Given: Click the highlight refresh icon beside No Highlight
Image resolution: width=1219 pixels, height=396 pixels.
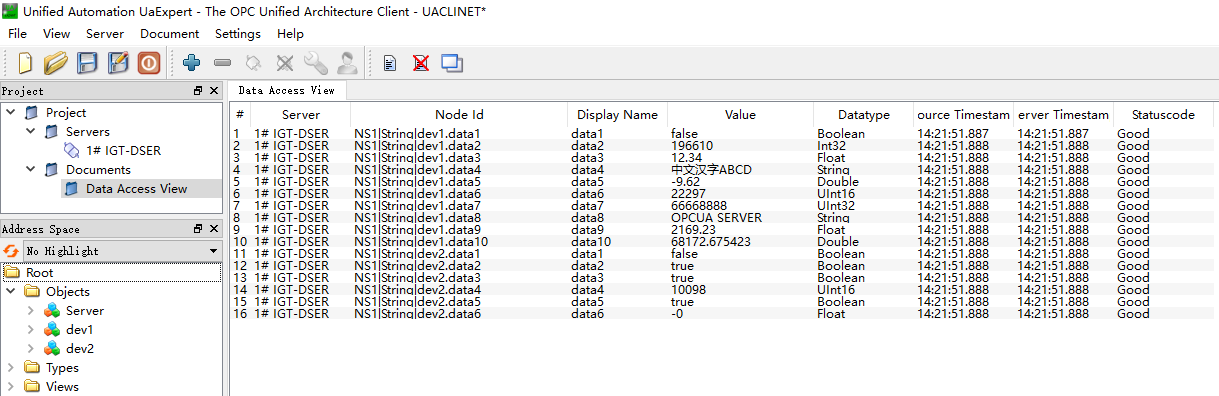Looking at the screenshot, I should 12,251.
